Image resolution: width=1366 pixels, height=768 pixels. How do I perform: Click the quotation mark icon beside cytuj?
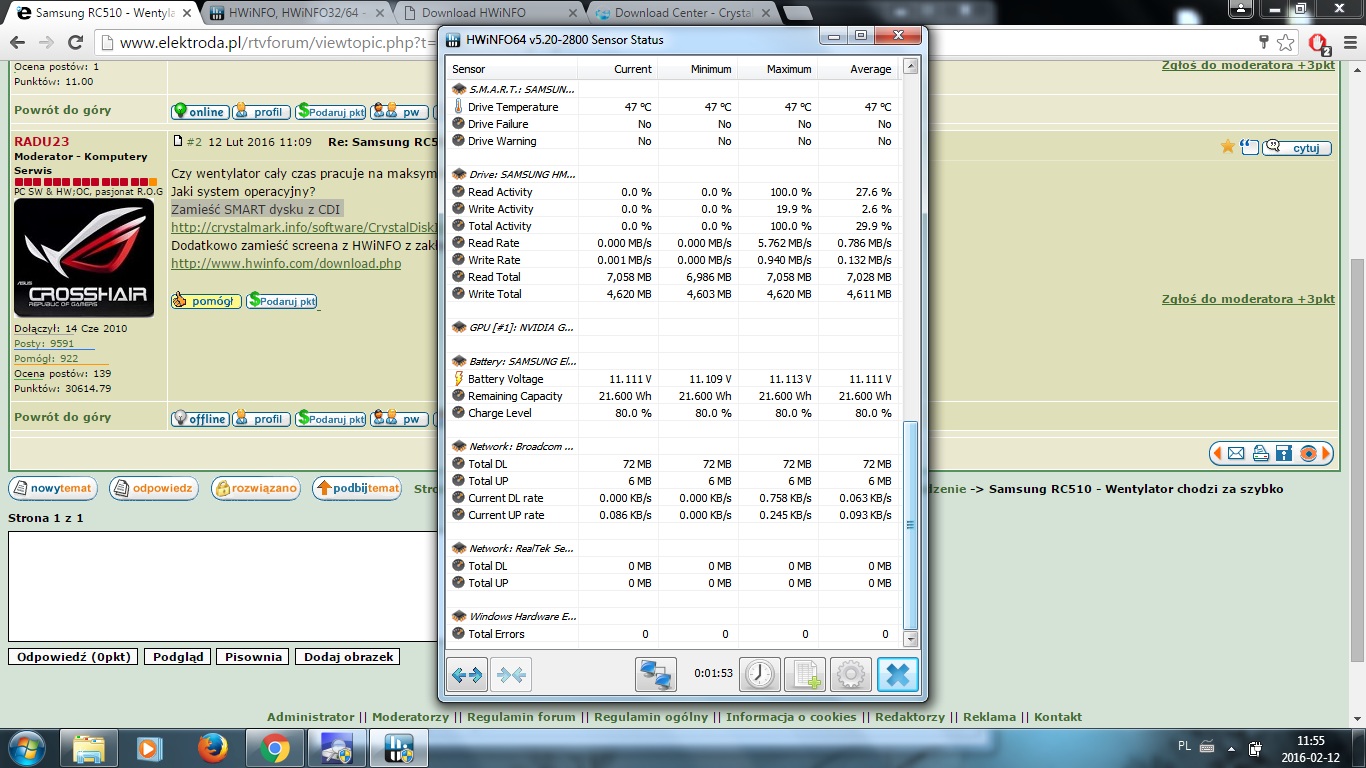click(x=1249, y=147)
